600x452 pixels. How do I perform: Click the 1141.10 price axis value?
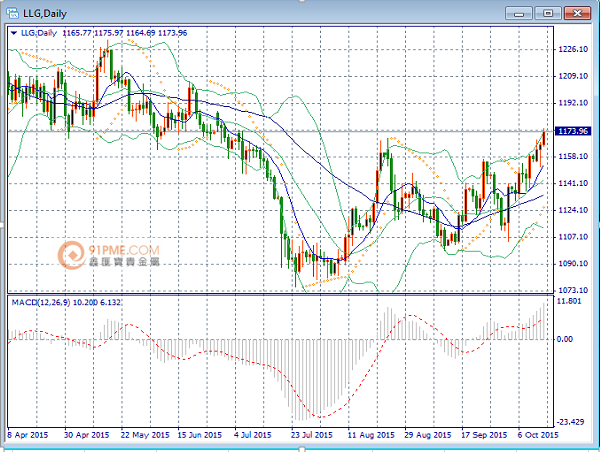coord(573,183)
